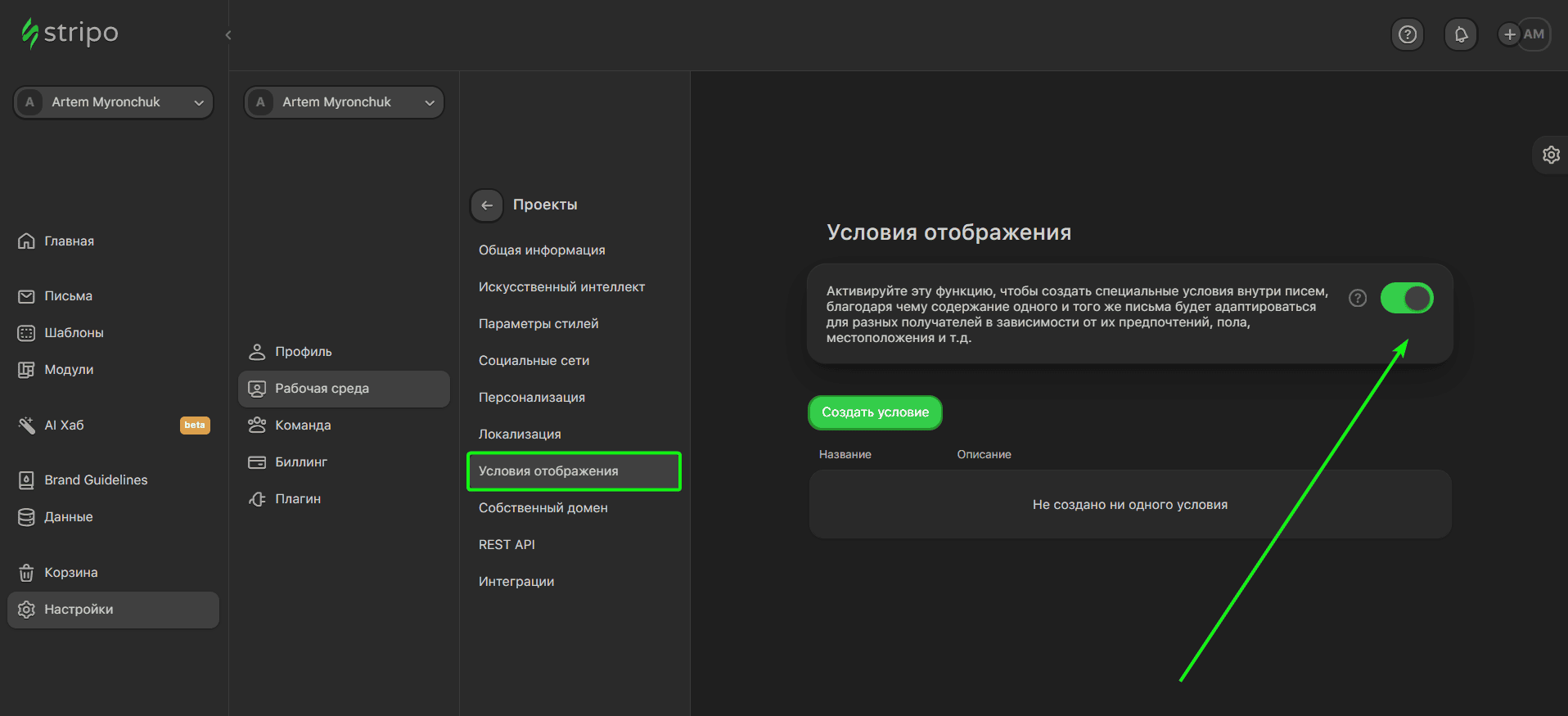Select Рабочая среда
This screenshot has height=716, width=1568.
click(x=344, y=389)
